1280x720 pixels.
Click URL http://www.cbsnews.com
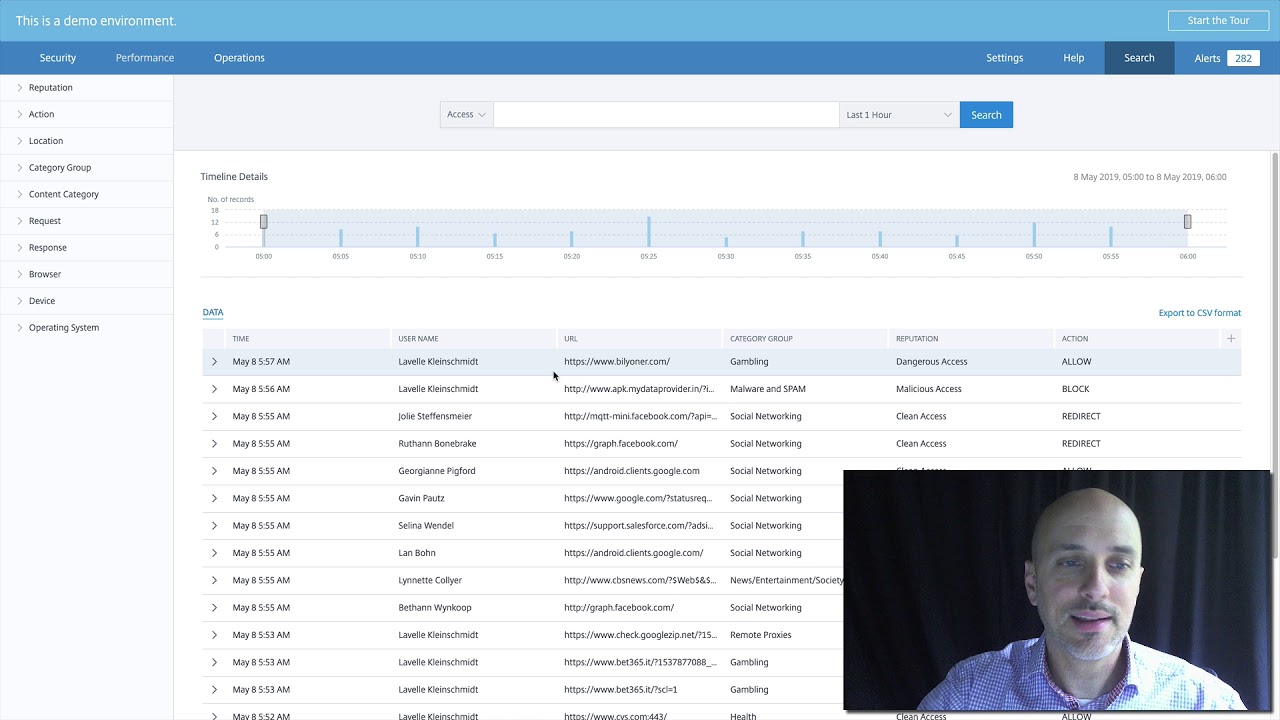[x=640, y=580]
